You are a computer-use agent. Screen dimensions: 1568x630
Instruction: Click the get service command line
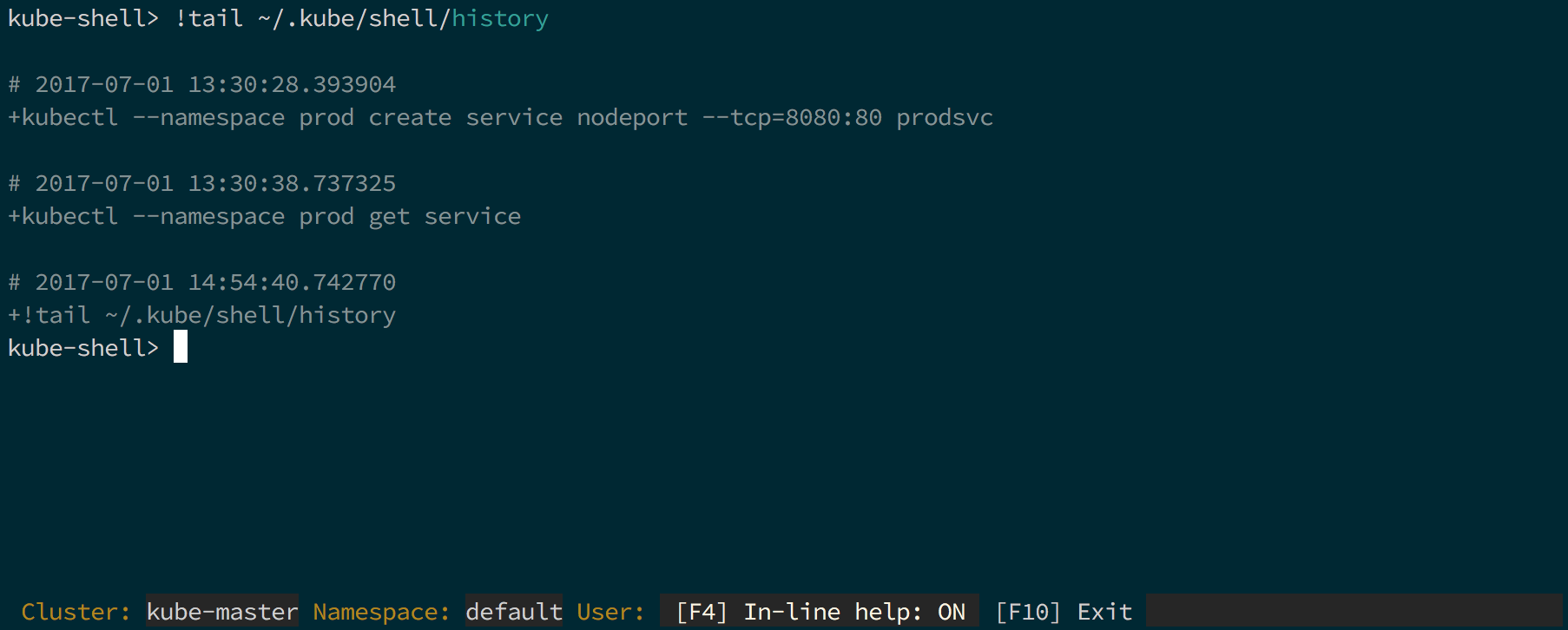265,216
